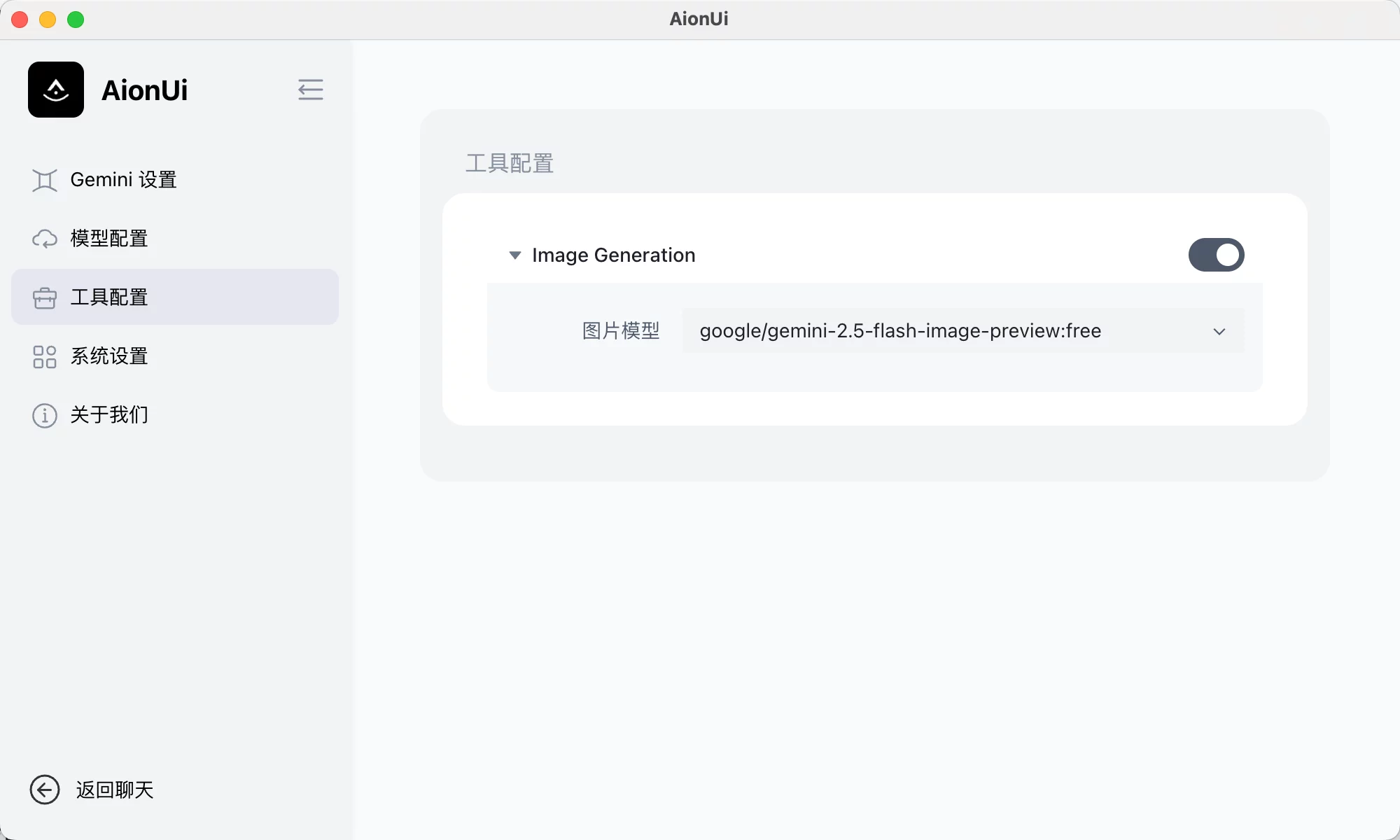Viewport: 1400px width, 840px height.
Task: Click the grid icon beside 系统设置
Action: tap(45, 356)
